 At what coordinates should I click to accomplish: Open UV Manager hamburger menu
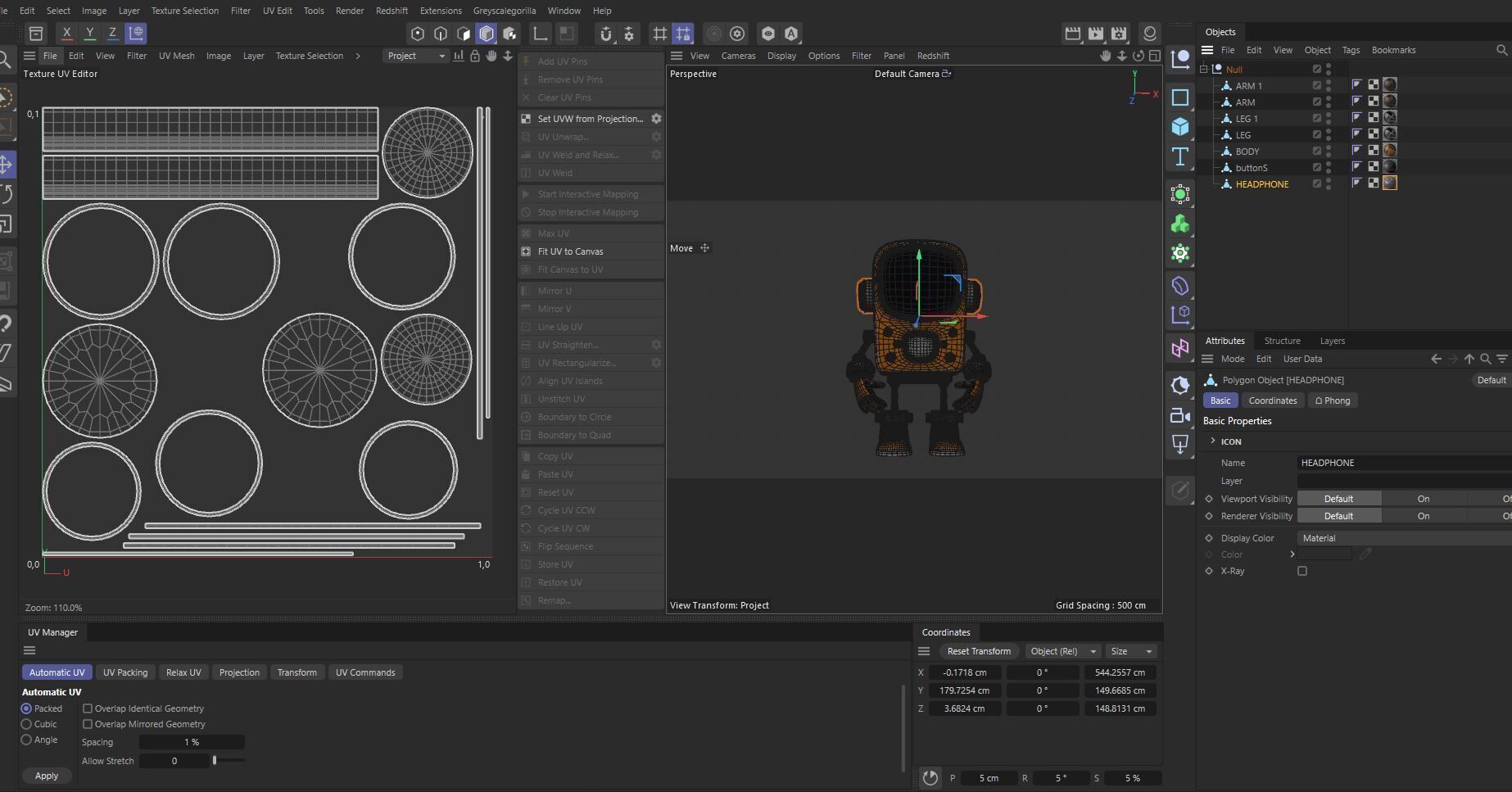[29, 650]
